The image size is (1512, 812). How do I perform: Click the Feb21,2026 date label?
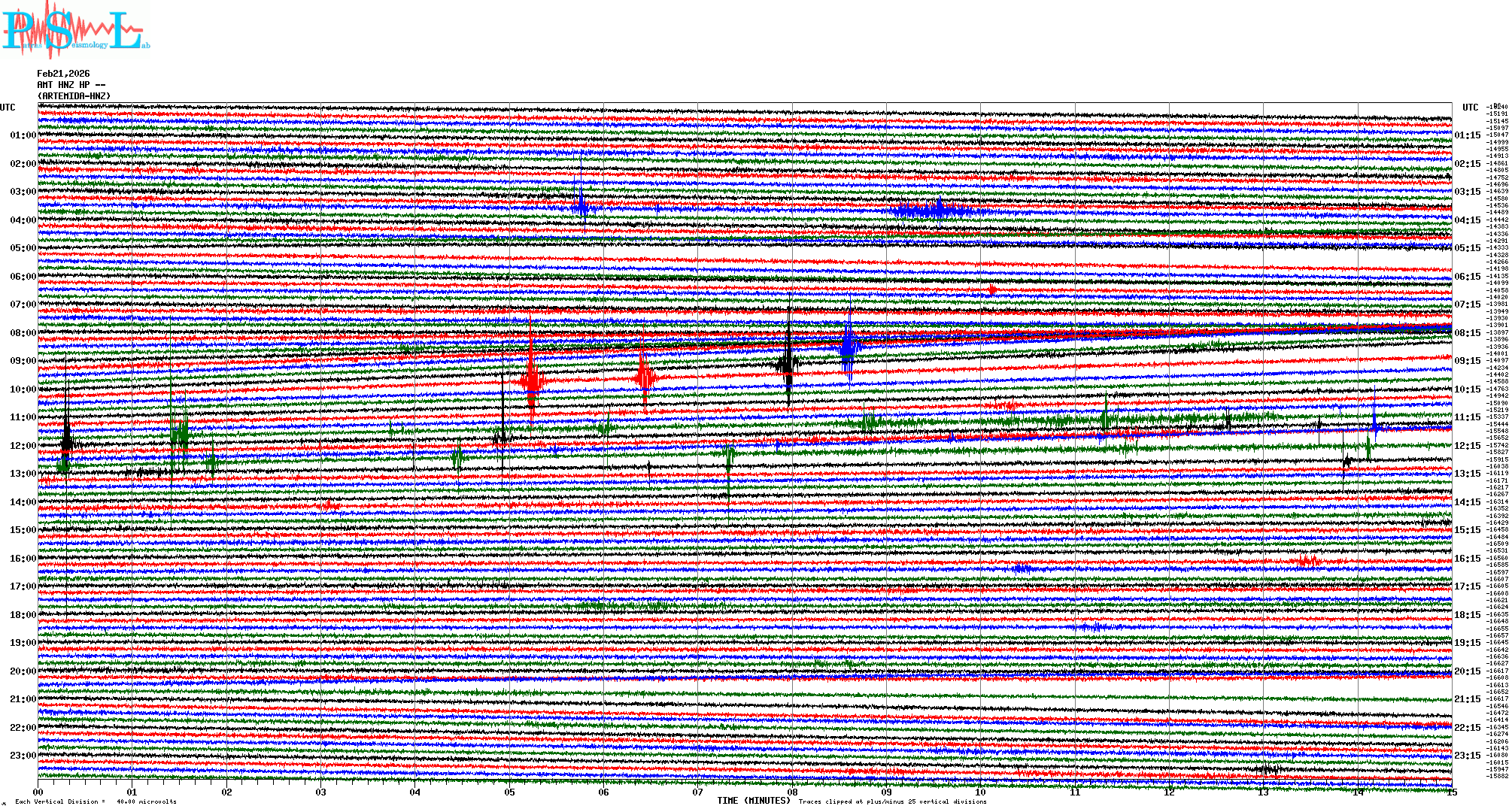(x=63, y=74)
